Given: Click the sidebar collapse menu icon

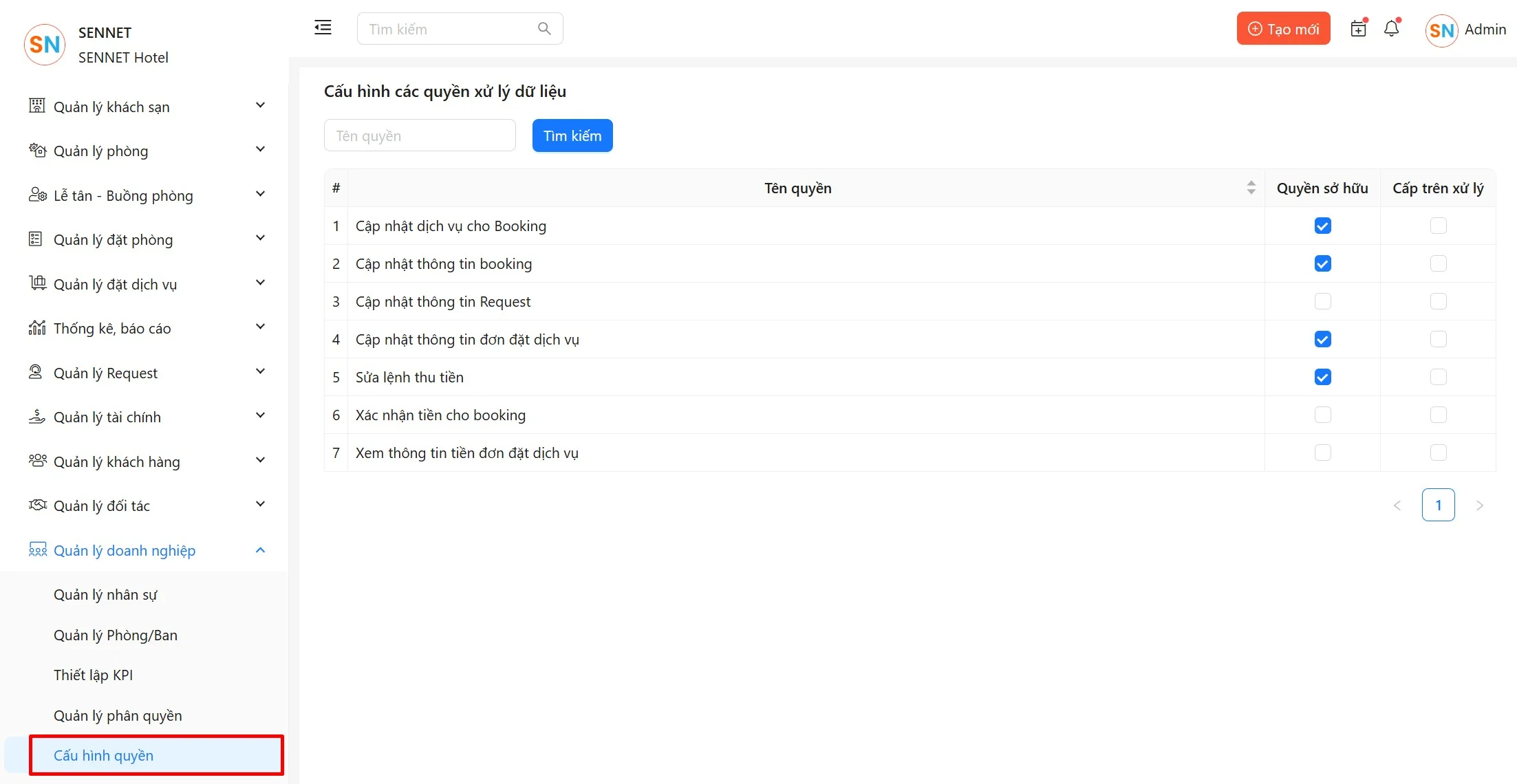Looking at the screenshot, I should click(323, 28).
